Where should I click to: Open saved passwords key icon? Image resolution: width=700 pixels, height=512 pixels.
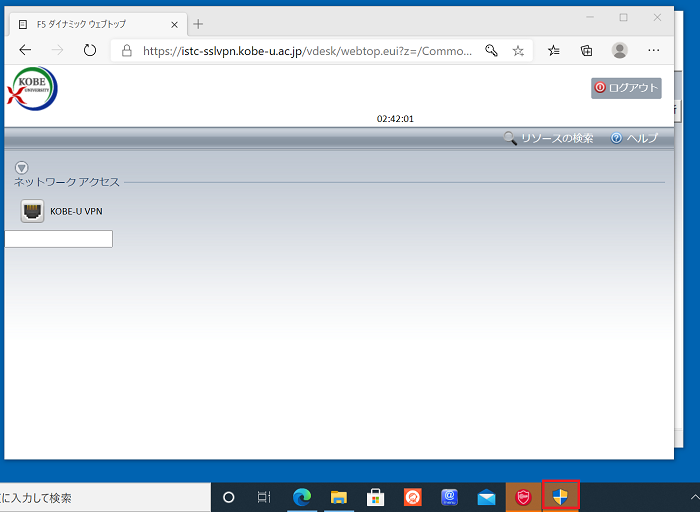(492, 50)
